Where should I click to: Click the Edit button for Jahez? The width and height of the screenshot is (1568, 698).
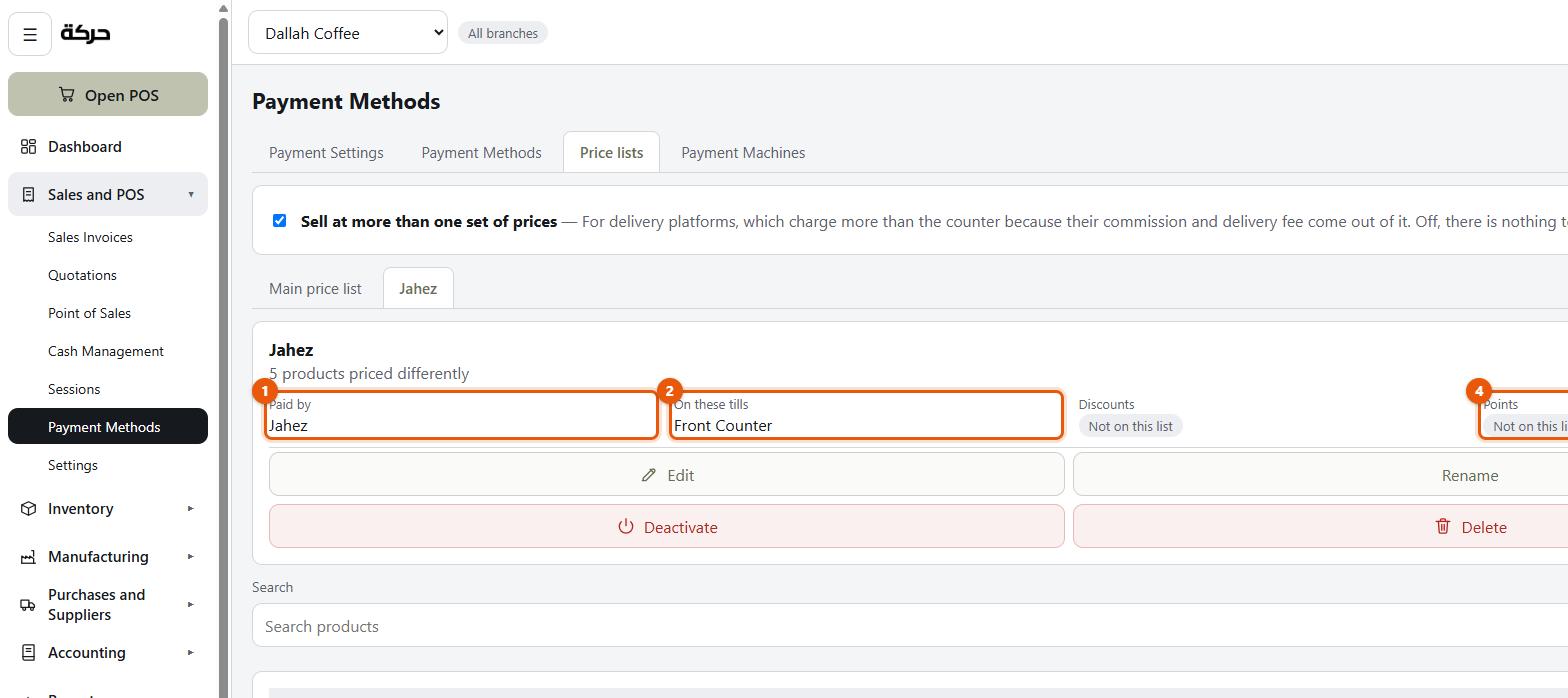coord(667,475)
